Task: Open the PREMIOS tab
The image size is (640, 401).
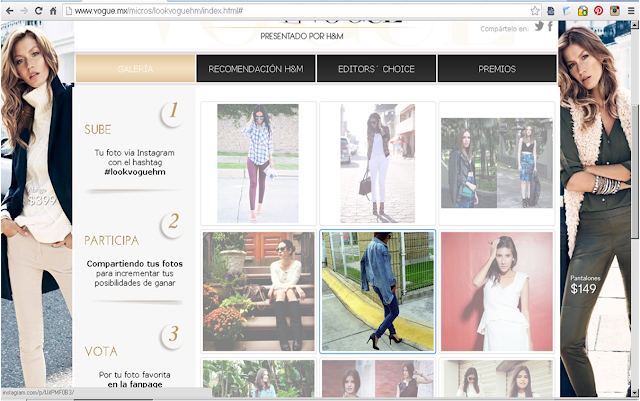Action: click(497, 69)
